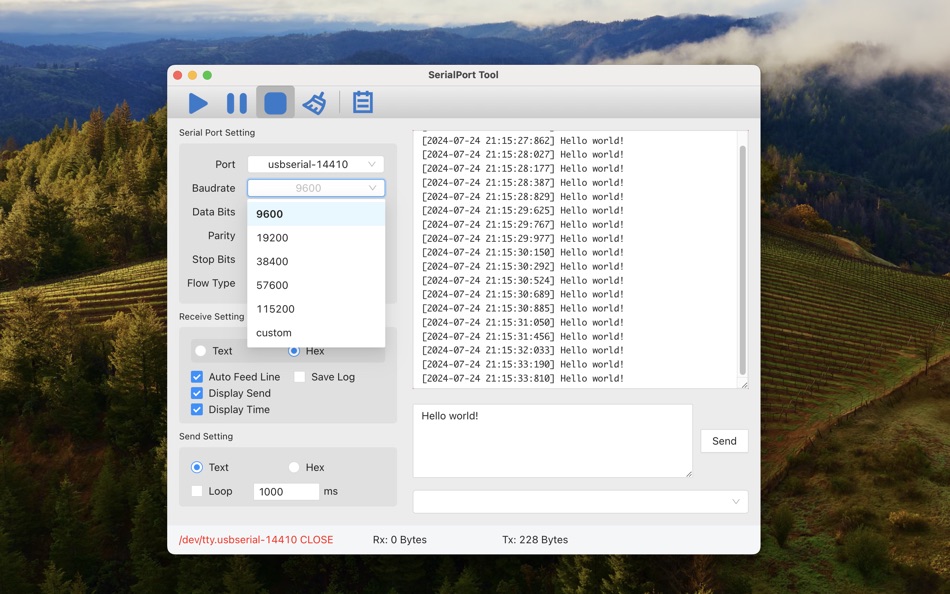Toggle off Display Time

click(196, 409)
